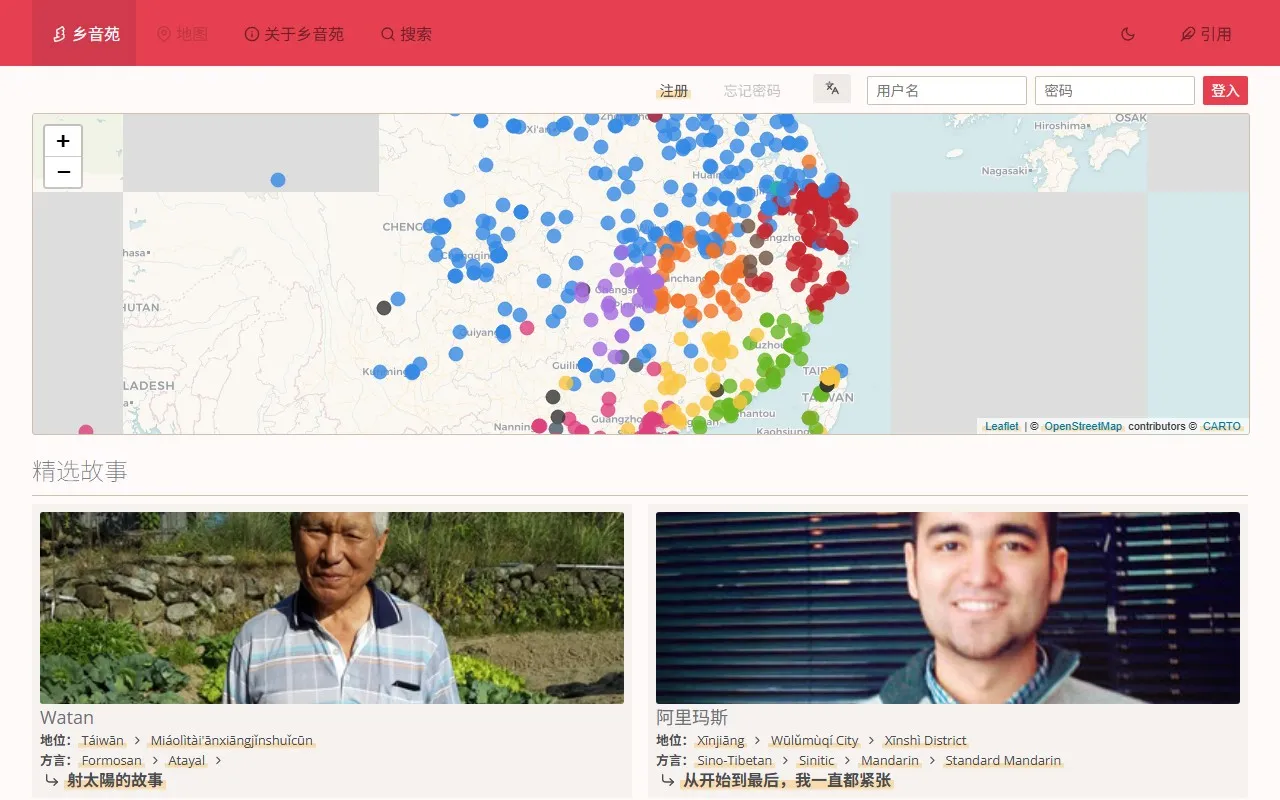This screenshot has width=1280, height=800.
Task: Click the OpenStreetMap attribution link
Action: click(1083, 426)
